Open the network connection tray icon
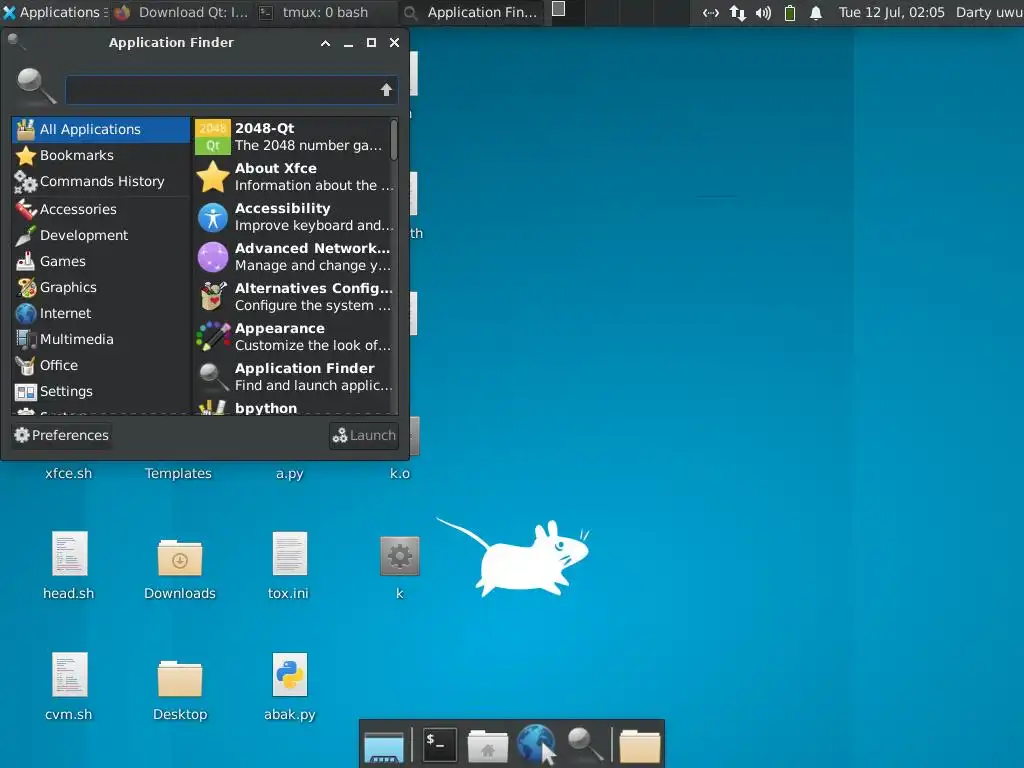This screenshot has width=1024, height=768. [711, 13]
